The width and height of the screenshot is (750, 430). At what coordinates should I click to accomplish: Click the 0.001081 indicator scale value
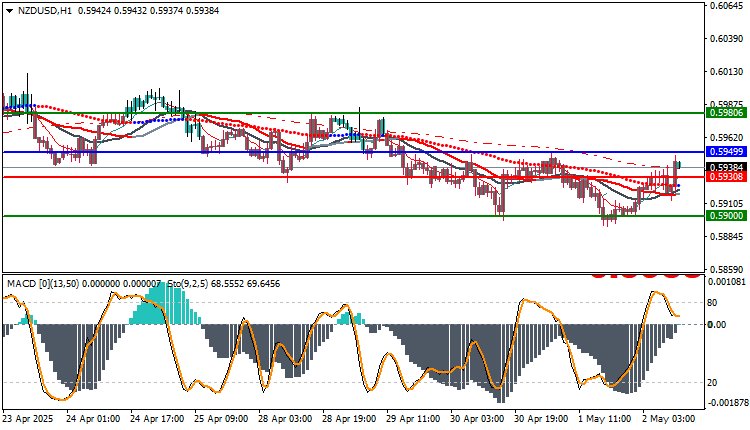pos(727,282)
